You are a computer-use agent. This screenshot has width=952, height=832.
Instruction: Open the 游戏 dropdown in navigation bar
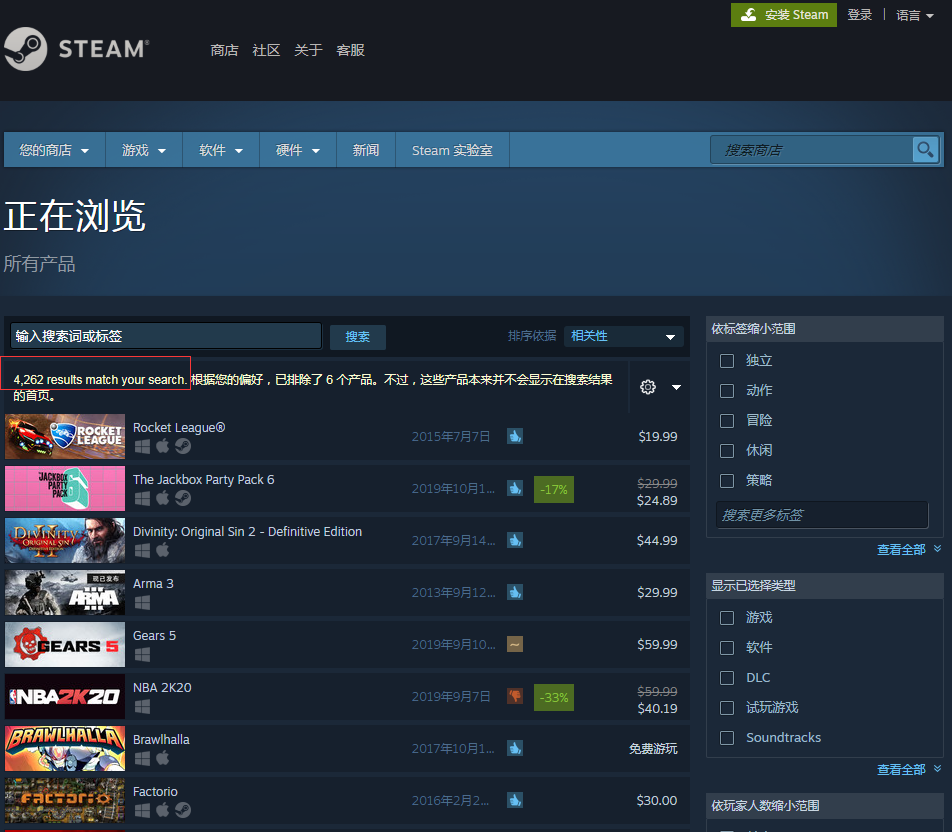tap(144, 150)
